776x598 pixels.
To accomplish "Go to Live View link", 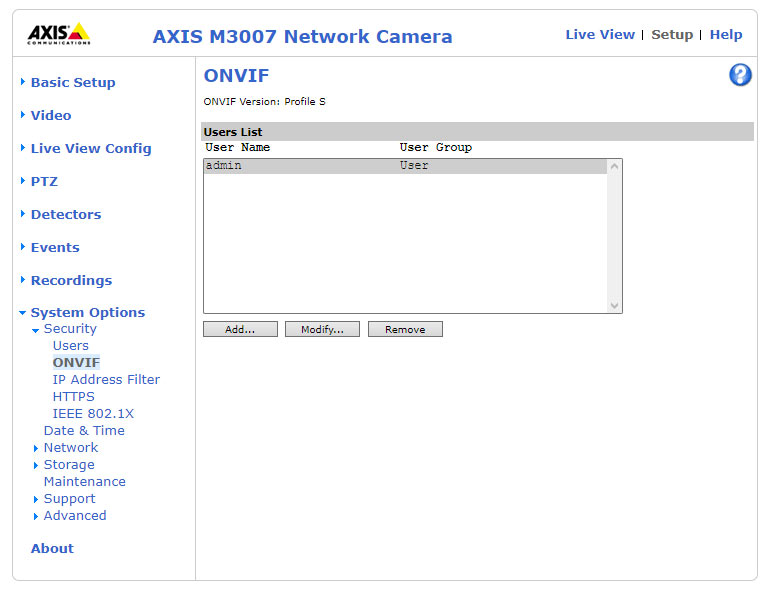I will 600,35.
